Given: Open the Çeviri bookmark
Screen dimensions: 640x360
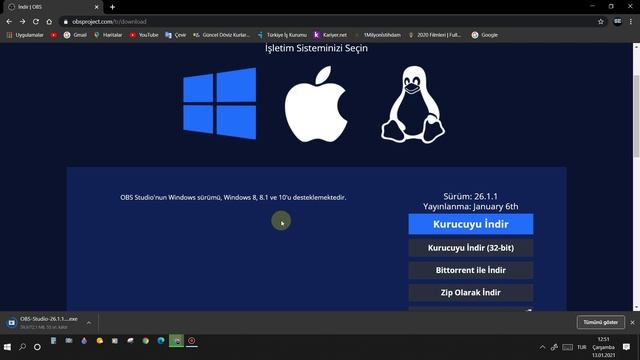Looking at the screenshot, I should [x=176, y=35].
